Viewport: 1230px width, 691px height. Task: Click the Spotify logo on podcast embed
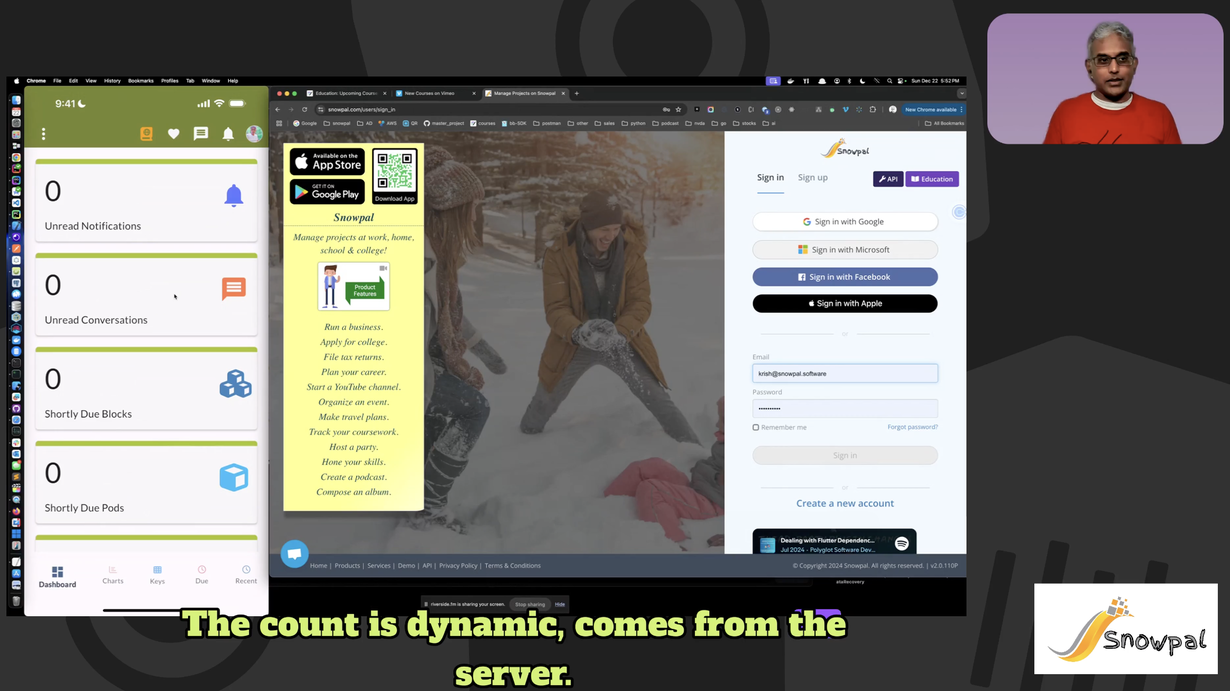[902, 543]
